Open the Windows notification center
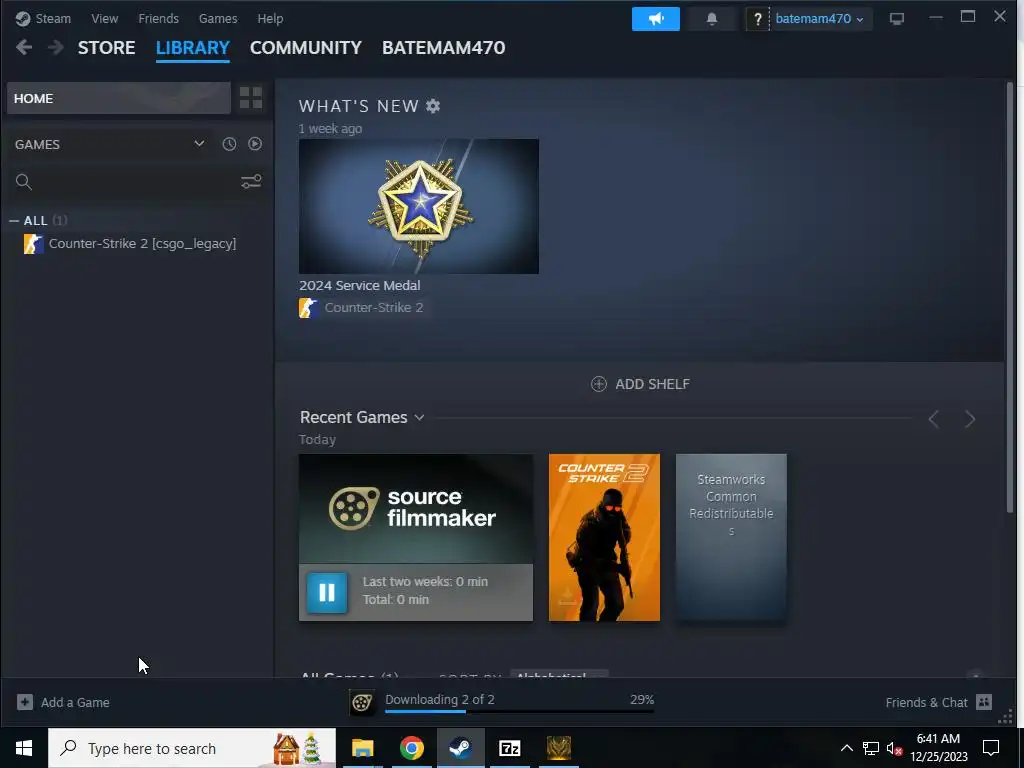The height and width of the screenshot is (768, 1024). click(991, 748)
